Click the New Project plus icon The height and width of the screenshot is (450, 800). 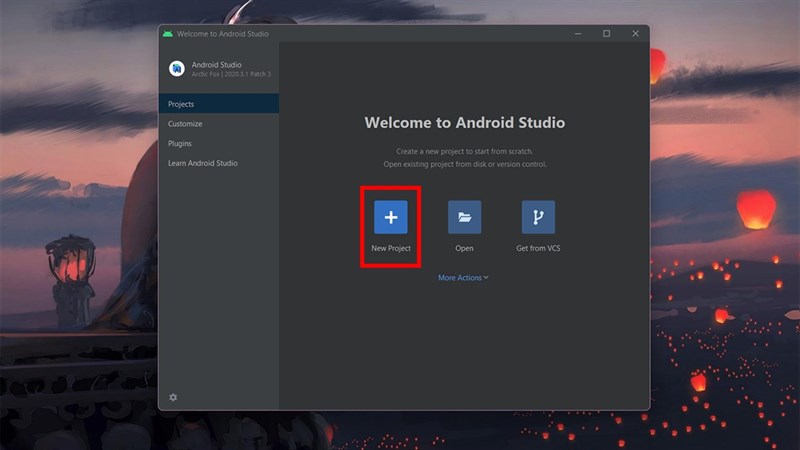click(x=390, y=217)
